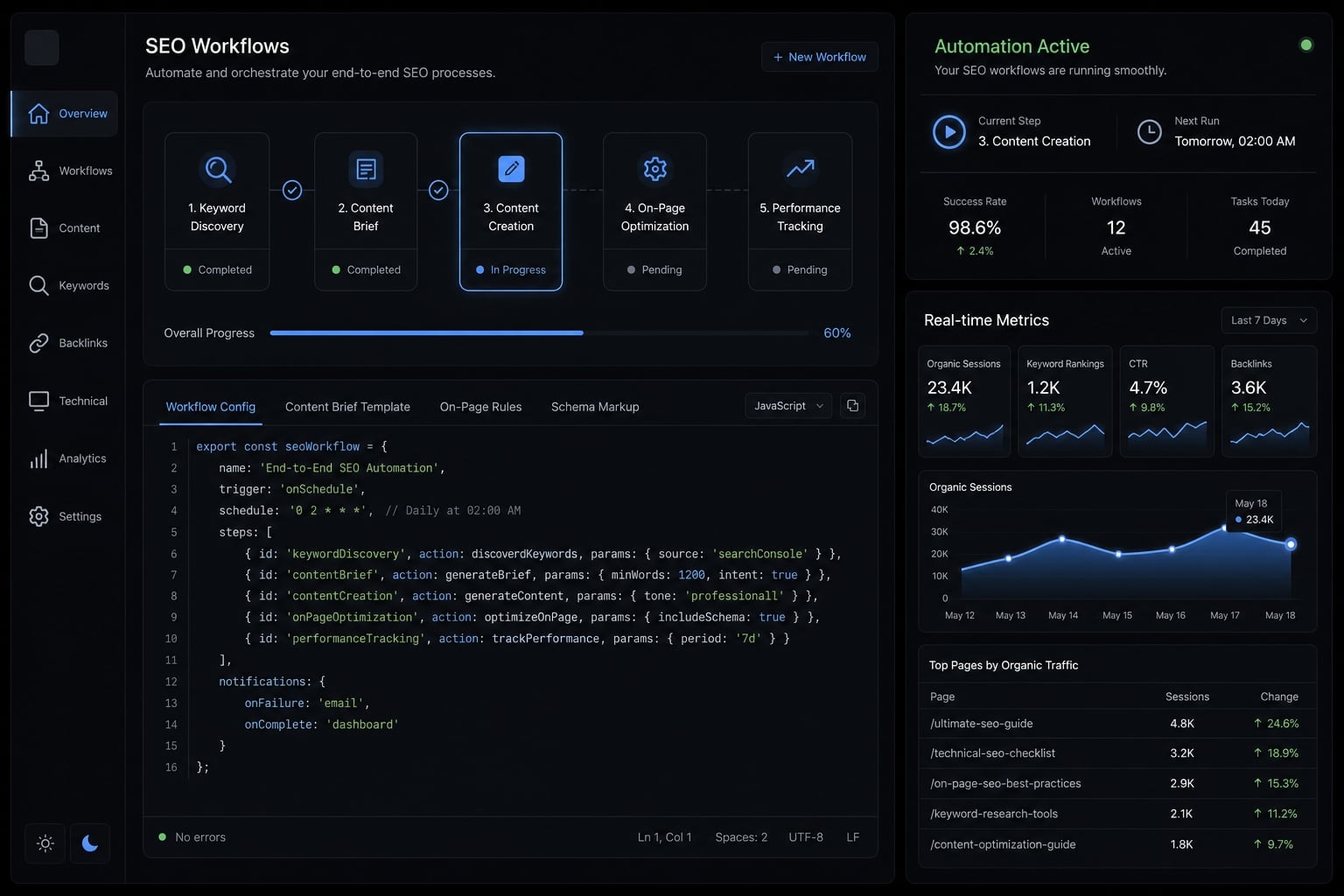
Task: Click the Workflows hierarchy icon in sidebar
Action: [38, 171]
